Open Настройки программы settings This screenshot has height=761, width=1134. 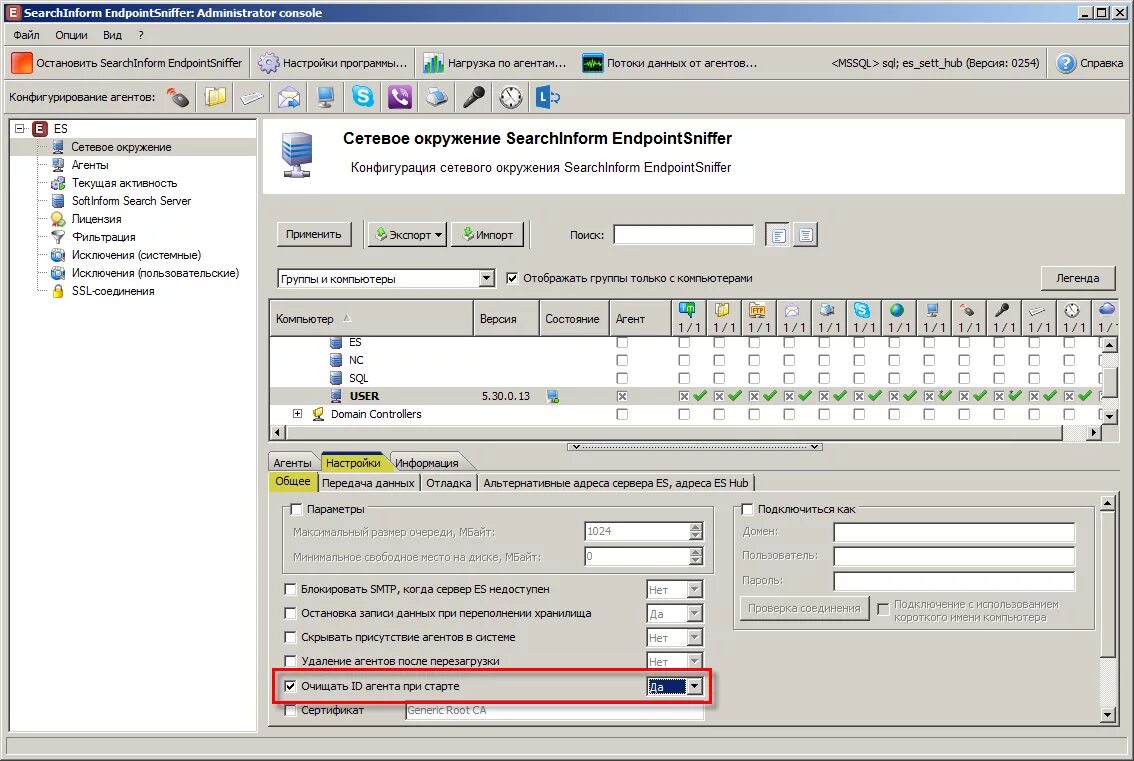coord(333,63)
